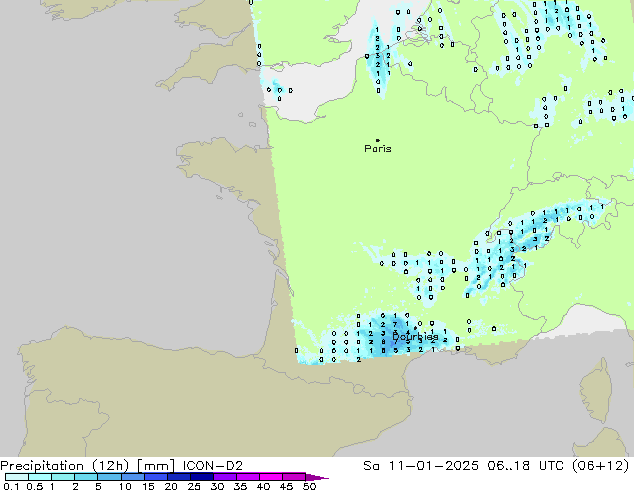Click the 'Precipitation (12h)' title text

65,466
